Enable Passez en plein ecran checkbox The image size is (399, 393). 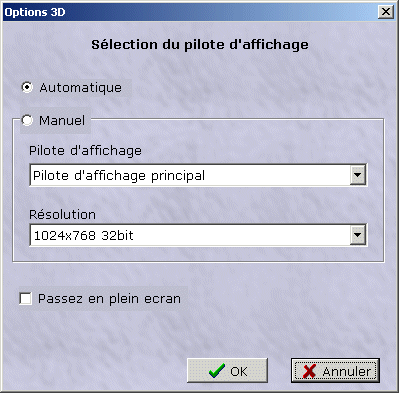coord(26,298)
